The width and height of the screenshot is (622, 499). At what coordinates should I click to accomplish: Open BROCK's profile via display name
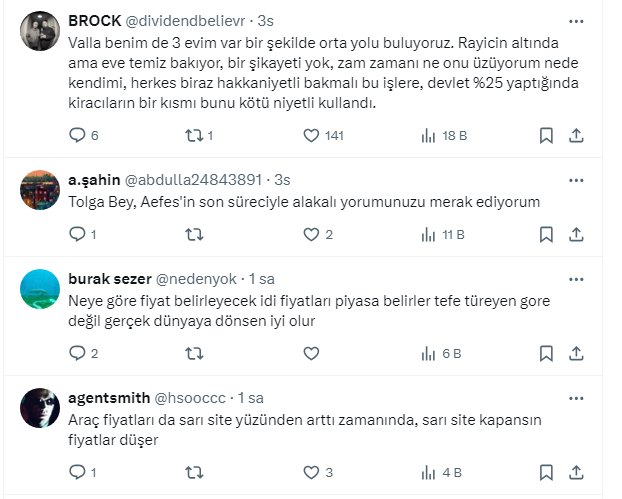[x=97, y=21]
